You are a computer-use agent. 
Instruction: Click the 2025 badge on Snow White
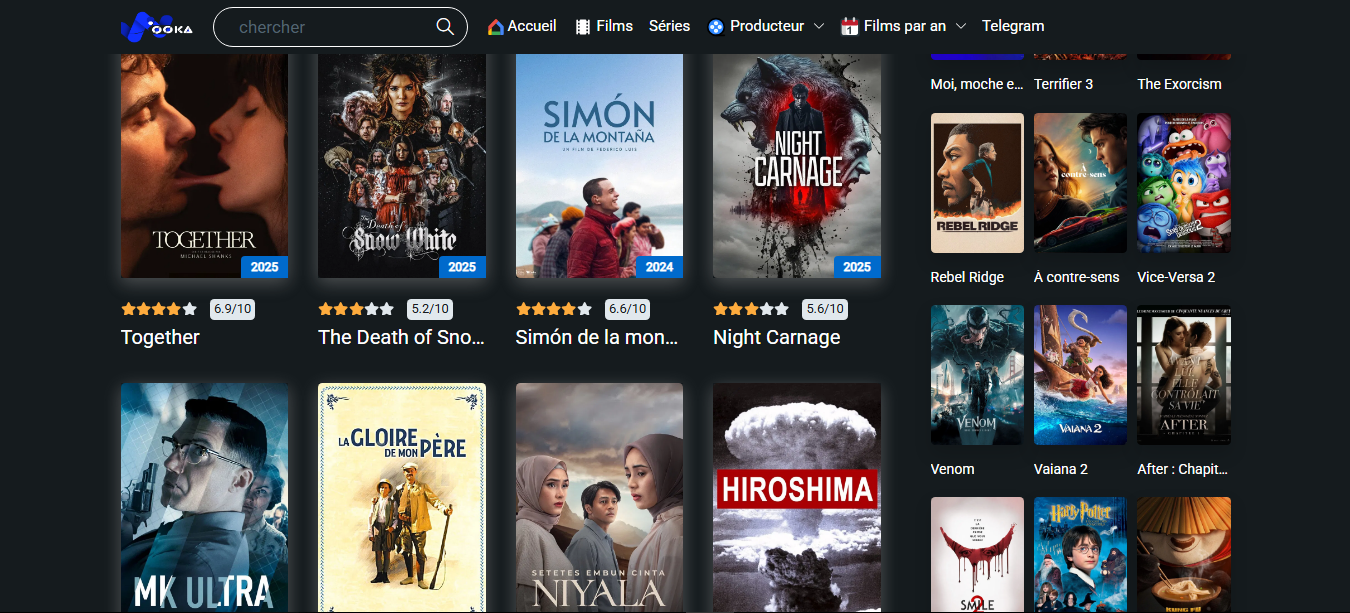point(462,267)
